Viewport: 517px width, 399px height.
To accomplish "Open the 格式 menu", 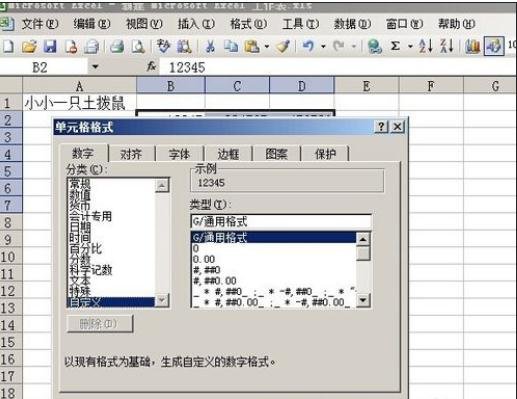I will point(248,24).
